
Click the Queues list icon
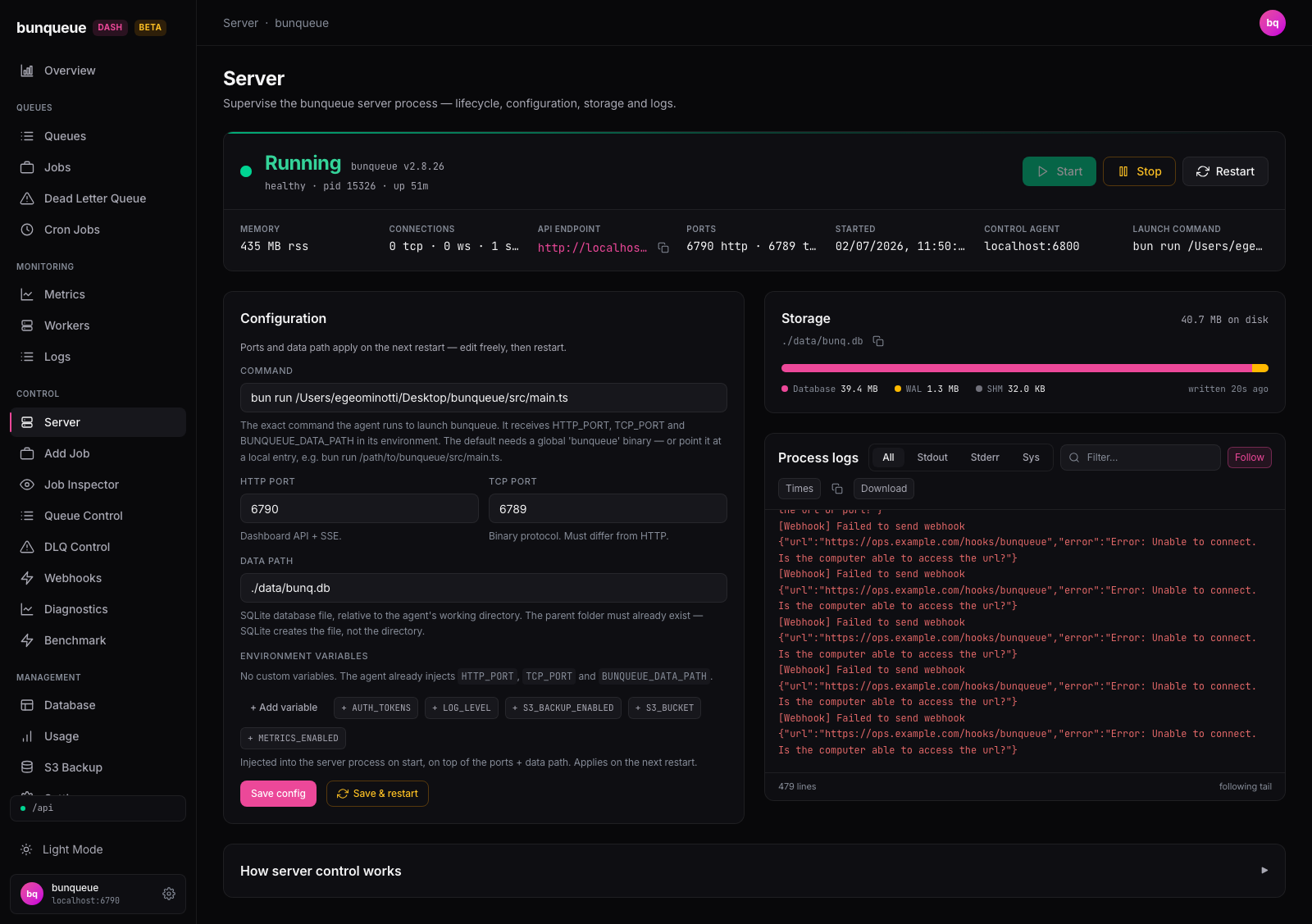coord(27,136)
